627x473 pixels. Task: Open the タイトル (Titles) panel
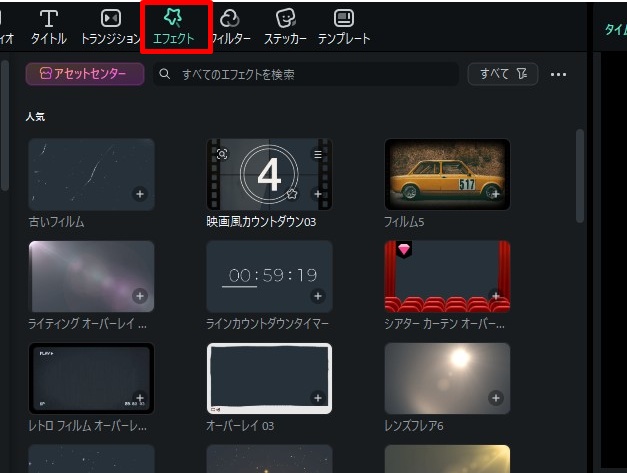tap(48, 28)
